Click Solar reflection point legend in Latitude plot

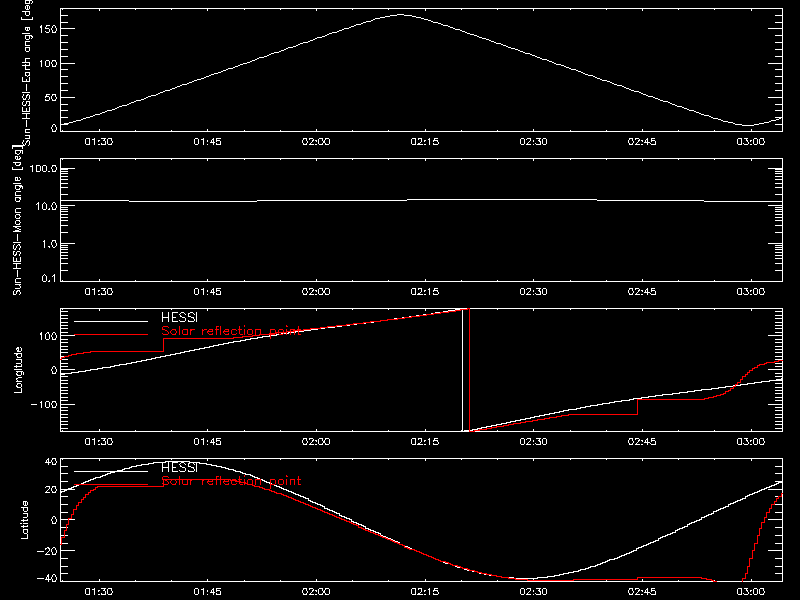231,481
